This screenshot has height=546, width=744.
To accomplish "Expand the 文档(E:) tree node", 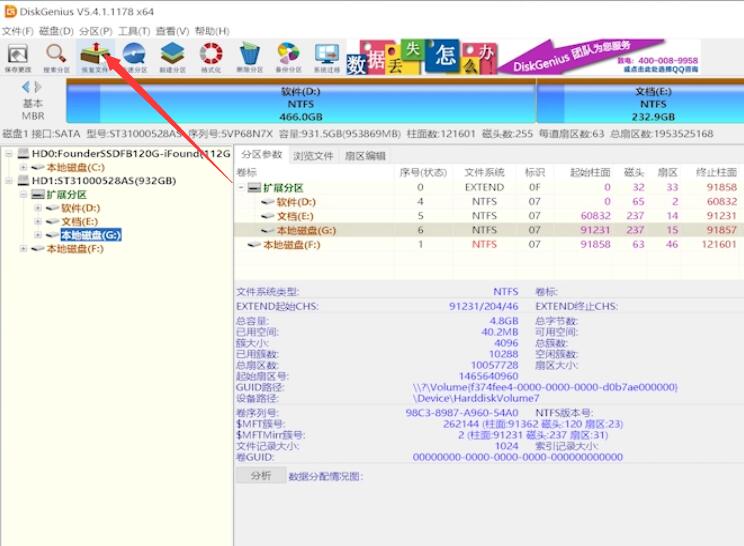I will click(x=38, y=222).
